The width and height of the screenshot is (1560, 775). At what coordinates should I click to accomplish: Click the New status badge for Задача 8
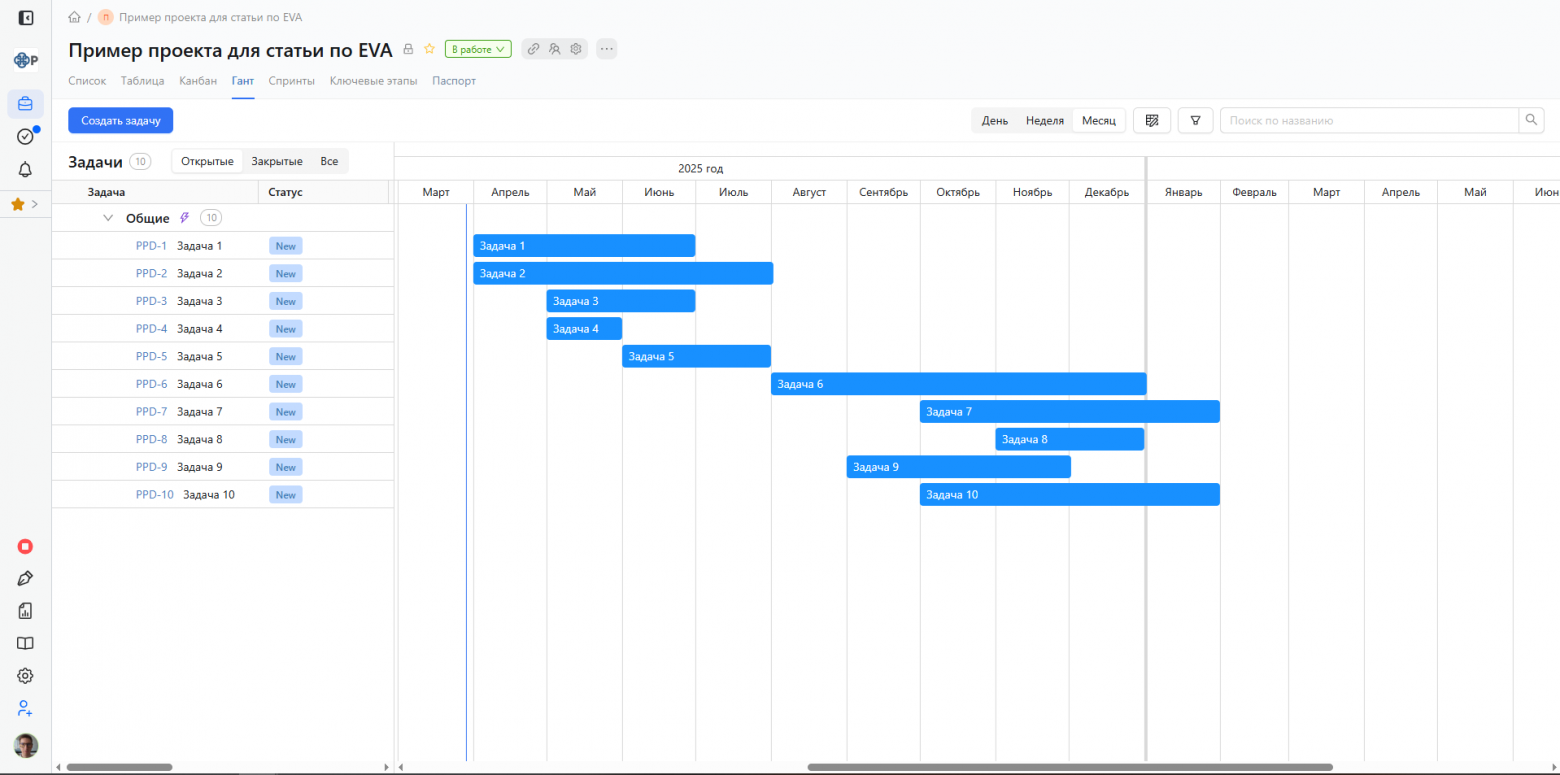coord(286,440)
